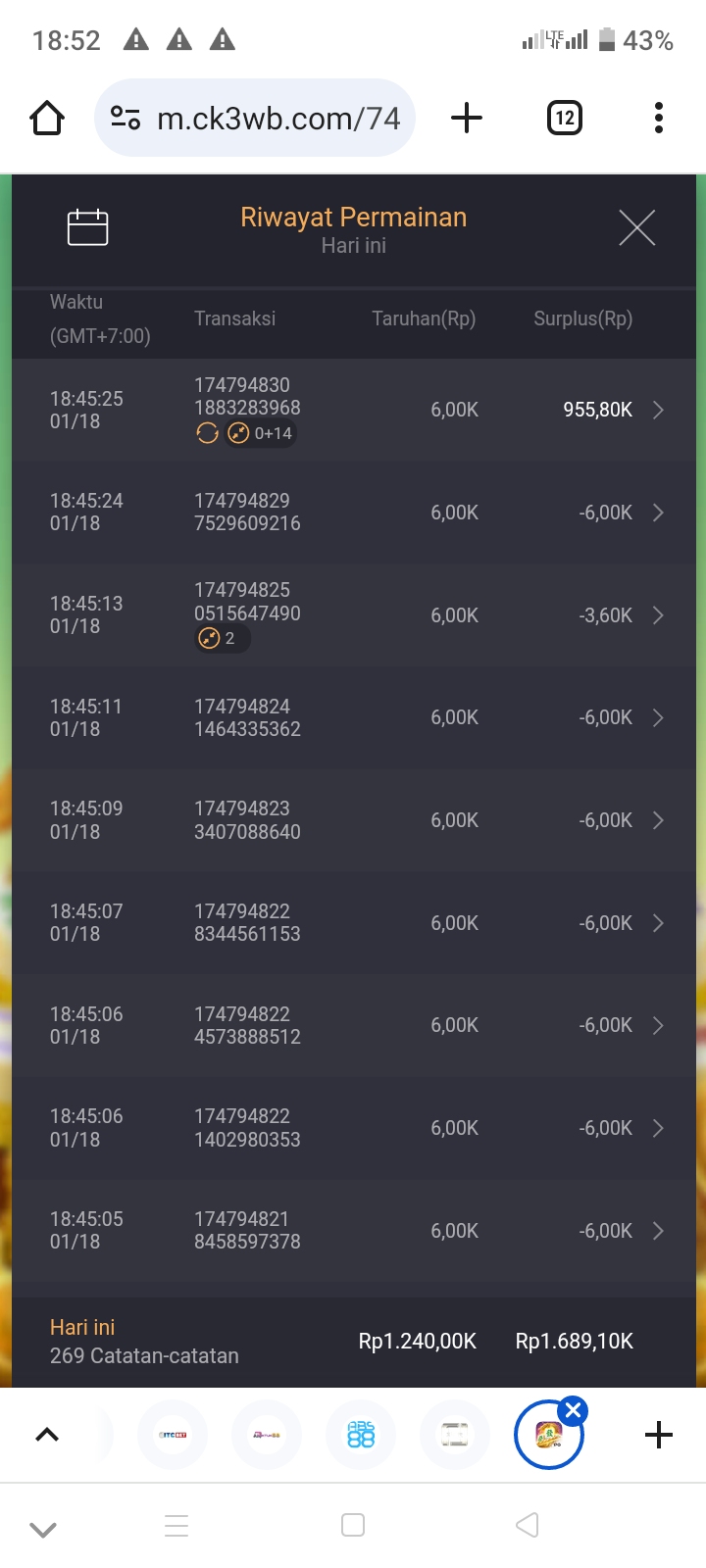Expand the 18:45:24 transaction row
Image resolution: width=706 pixels, height=1568 pixels.
[658, 513]
